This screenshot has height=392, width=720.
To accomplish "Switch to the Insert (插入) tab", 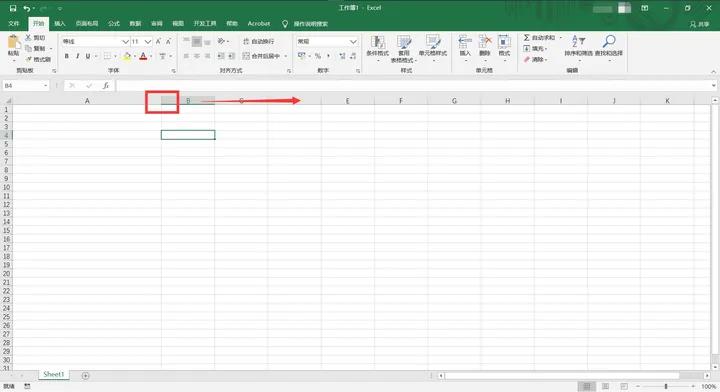I will (x=60, y=23).
